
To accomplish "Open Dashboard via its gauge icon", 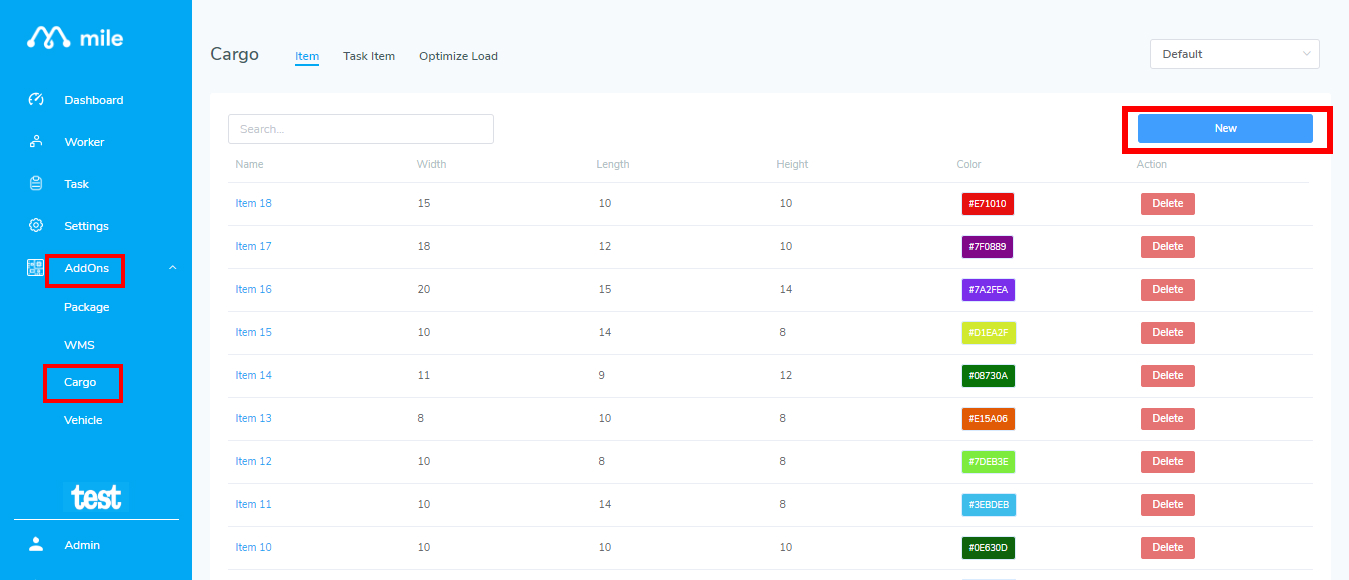I will pos(36,100).
